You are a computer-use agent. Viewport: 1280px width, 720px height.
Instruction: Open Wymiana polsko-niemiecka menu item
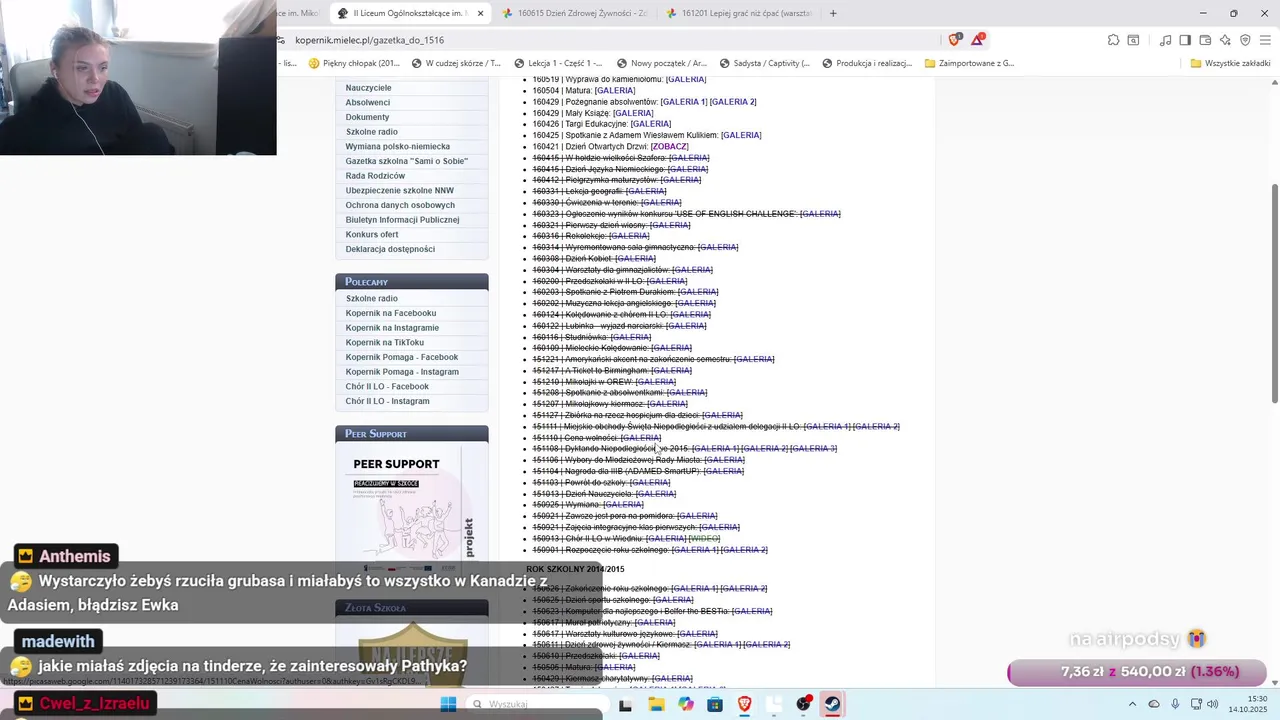(398, 146)
